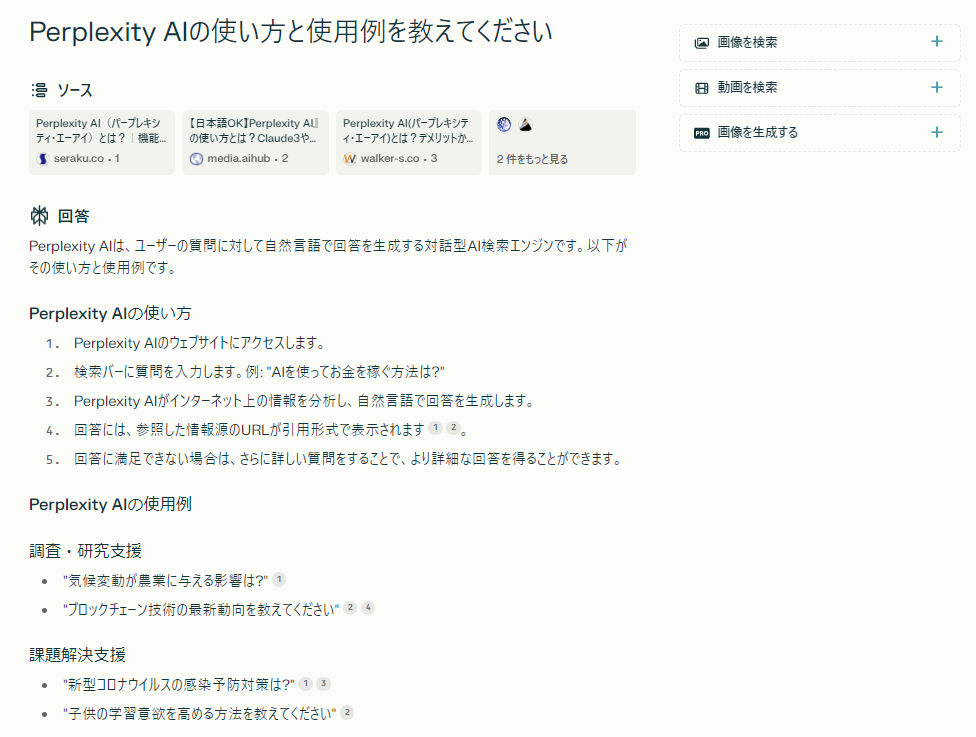Screen dimensions: 976x737
Task: Open citation 1 after 気候変動 question
Action: tap(279, 580)
